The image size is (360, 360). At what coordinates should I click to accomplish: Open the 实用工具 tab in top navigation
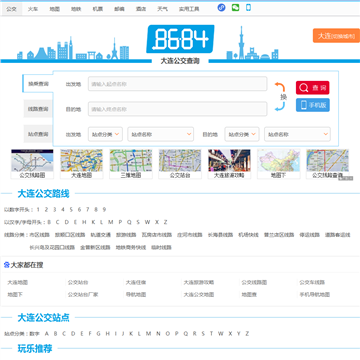[189, 9]
